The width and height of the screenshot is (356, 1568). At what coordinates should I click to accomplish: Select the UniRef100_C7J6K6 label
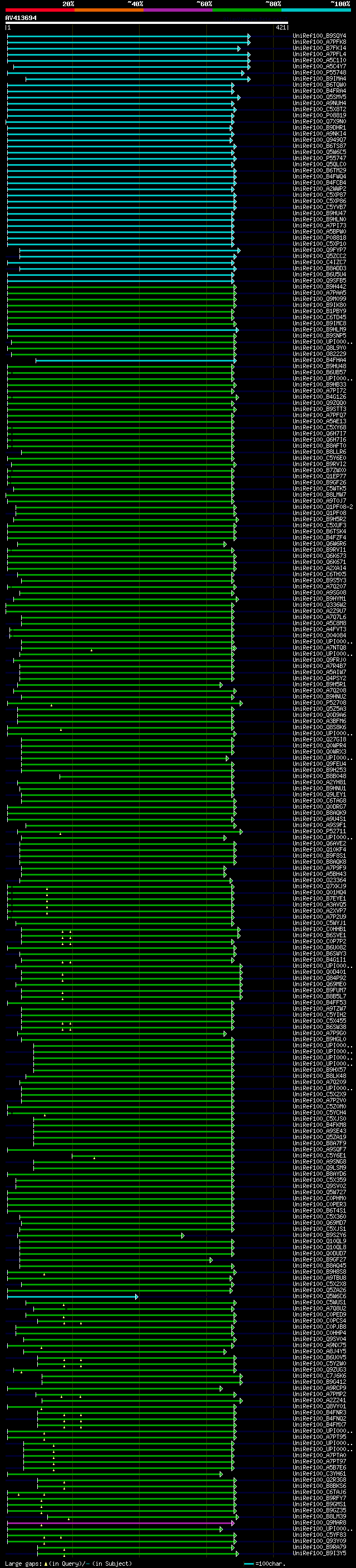point(319,1376)
